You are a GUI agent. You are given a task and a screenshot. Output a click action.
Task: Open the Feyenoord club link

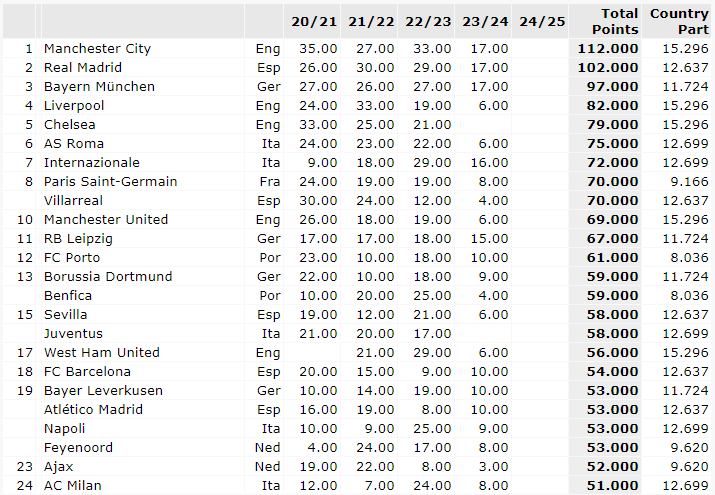coord(78,448)
